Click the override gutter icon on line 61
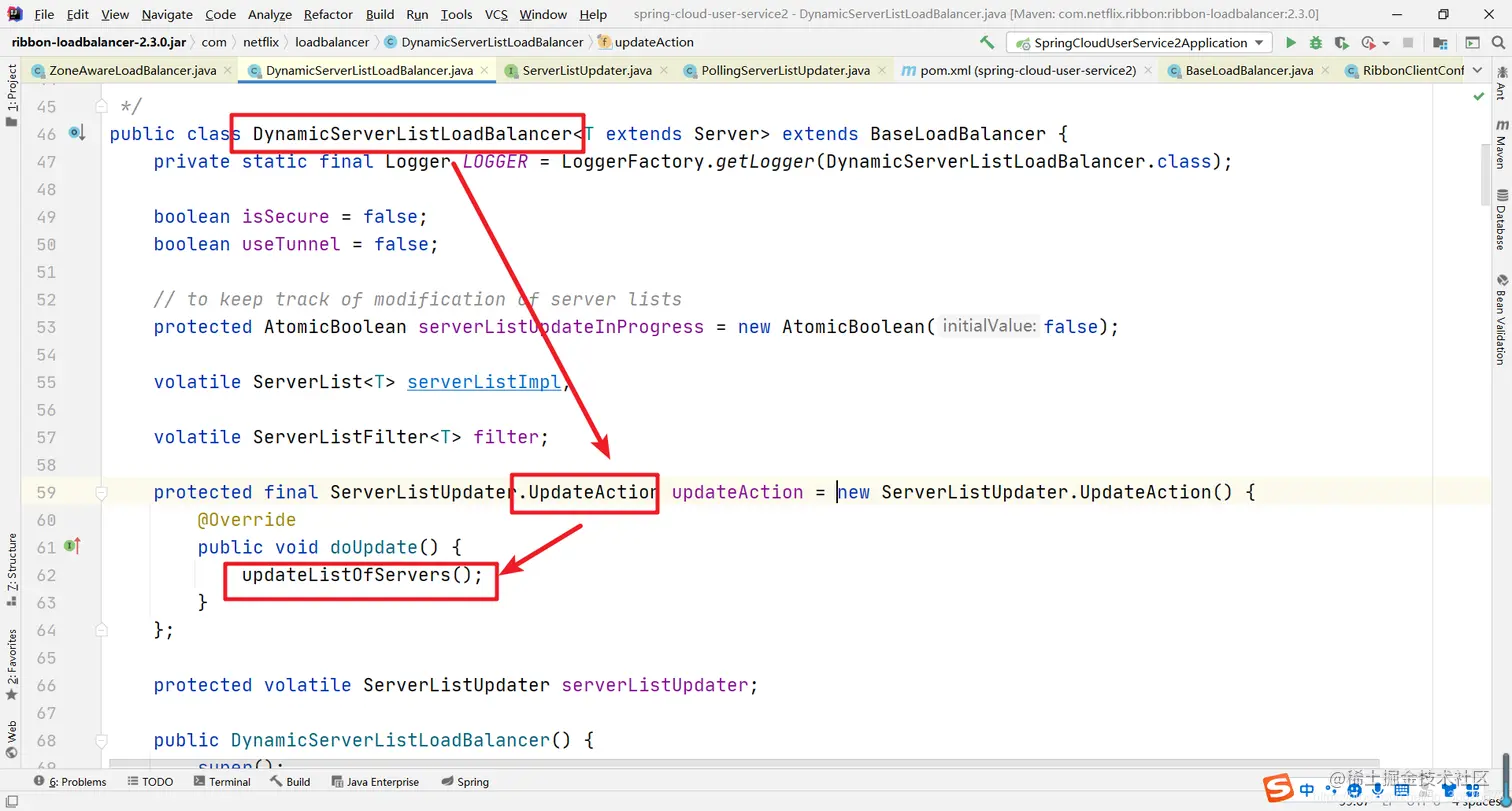This screenshot has width=1512, height=811. (71, 546)
